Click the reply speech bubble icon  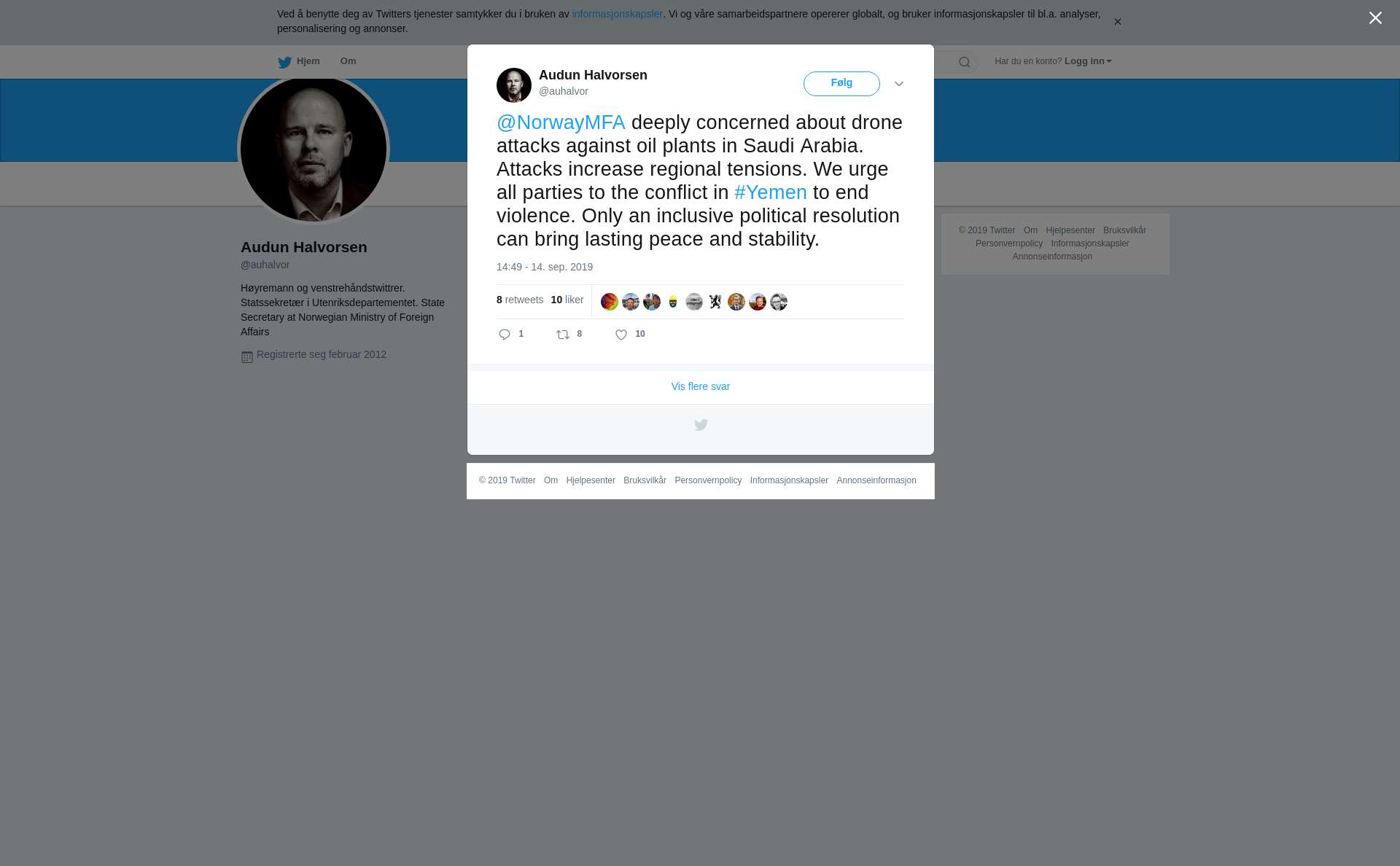coord(505,335)
